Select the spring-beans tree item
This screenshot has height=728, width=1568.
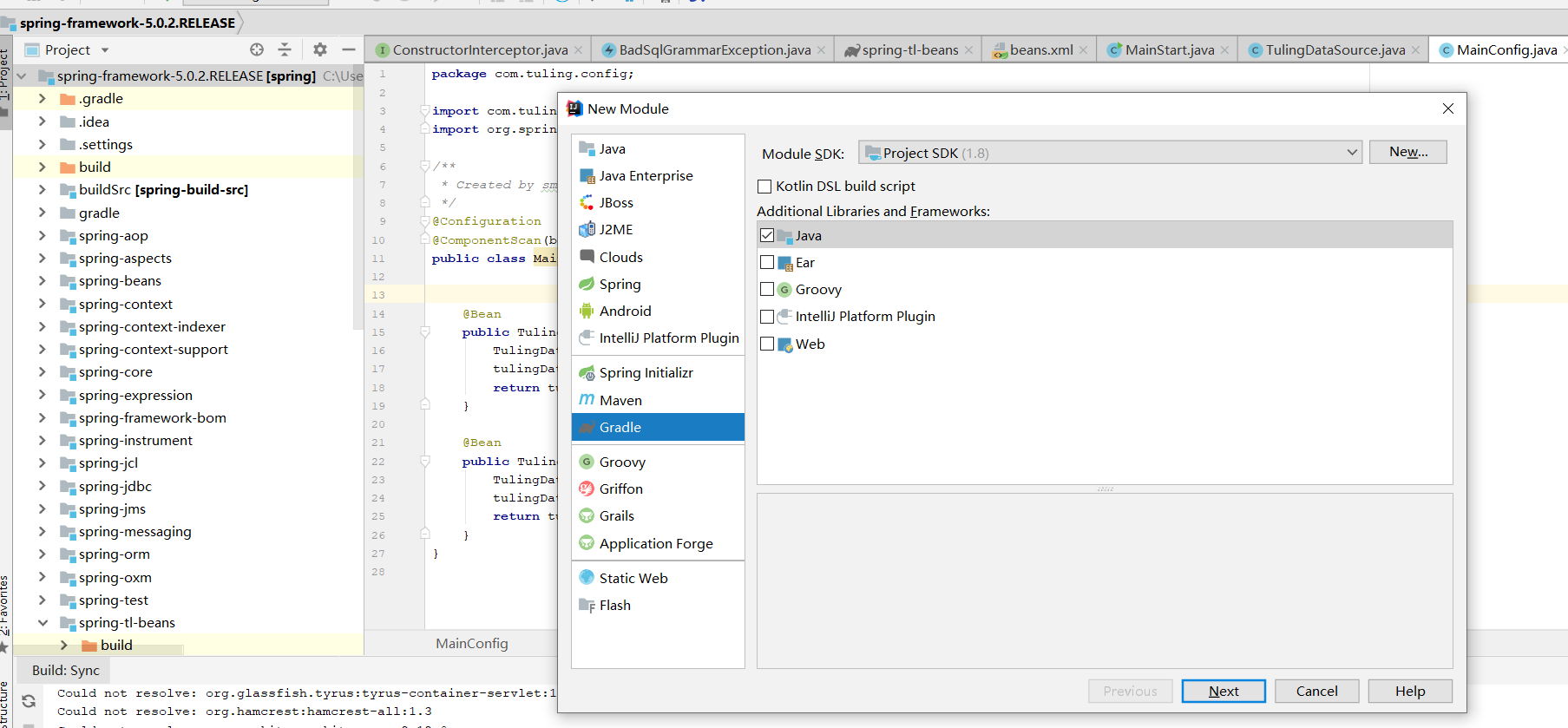pyautogui.click(x=120, y=280)
